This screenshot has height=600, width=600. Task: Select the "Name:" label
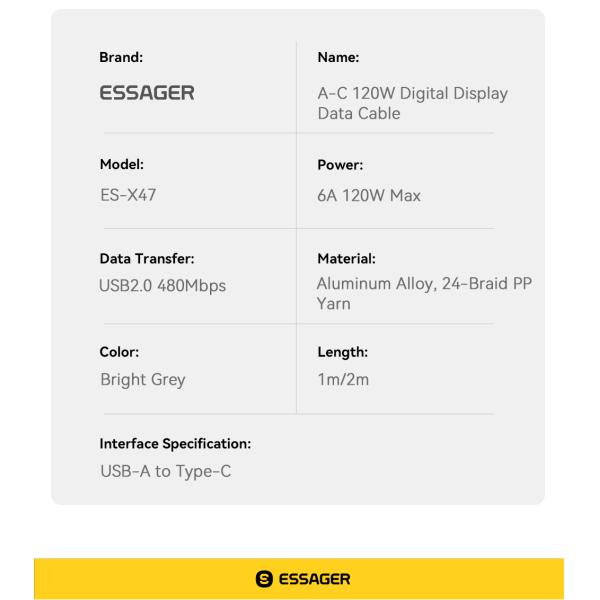(337, 58)
